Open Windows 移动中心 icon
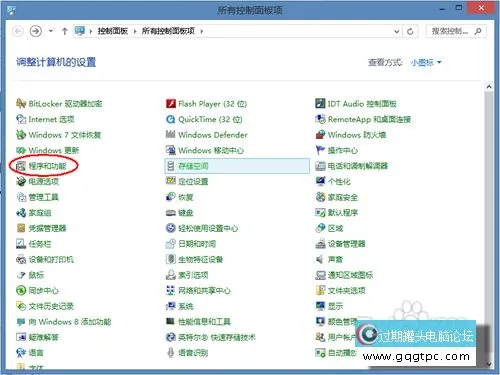500x375 pixels. [171, 150]
